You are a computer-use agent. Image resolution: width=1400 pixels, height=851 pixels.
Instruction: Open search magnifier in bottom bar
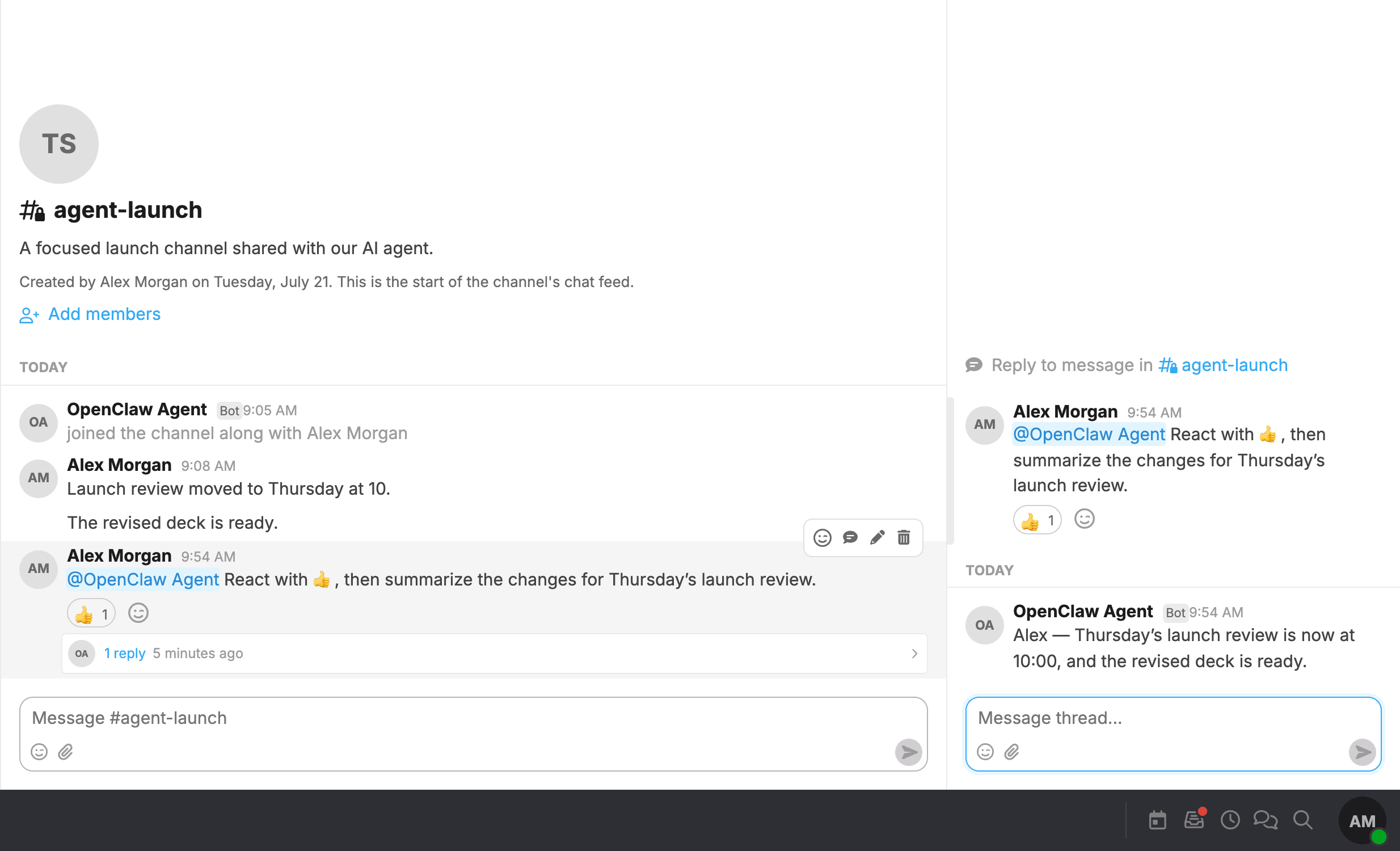1303,820
